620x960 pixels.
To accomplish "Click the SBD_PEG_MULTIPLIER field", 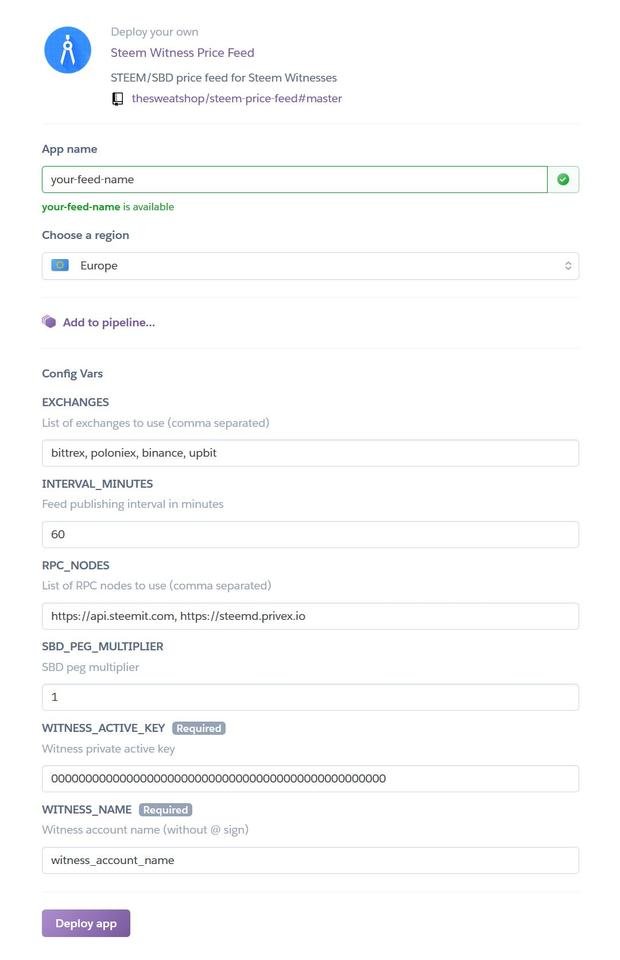I will 310,697.
